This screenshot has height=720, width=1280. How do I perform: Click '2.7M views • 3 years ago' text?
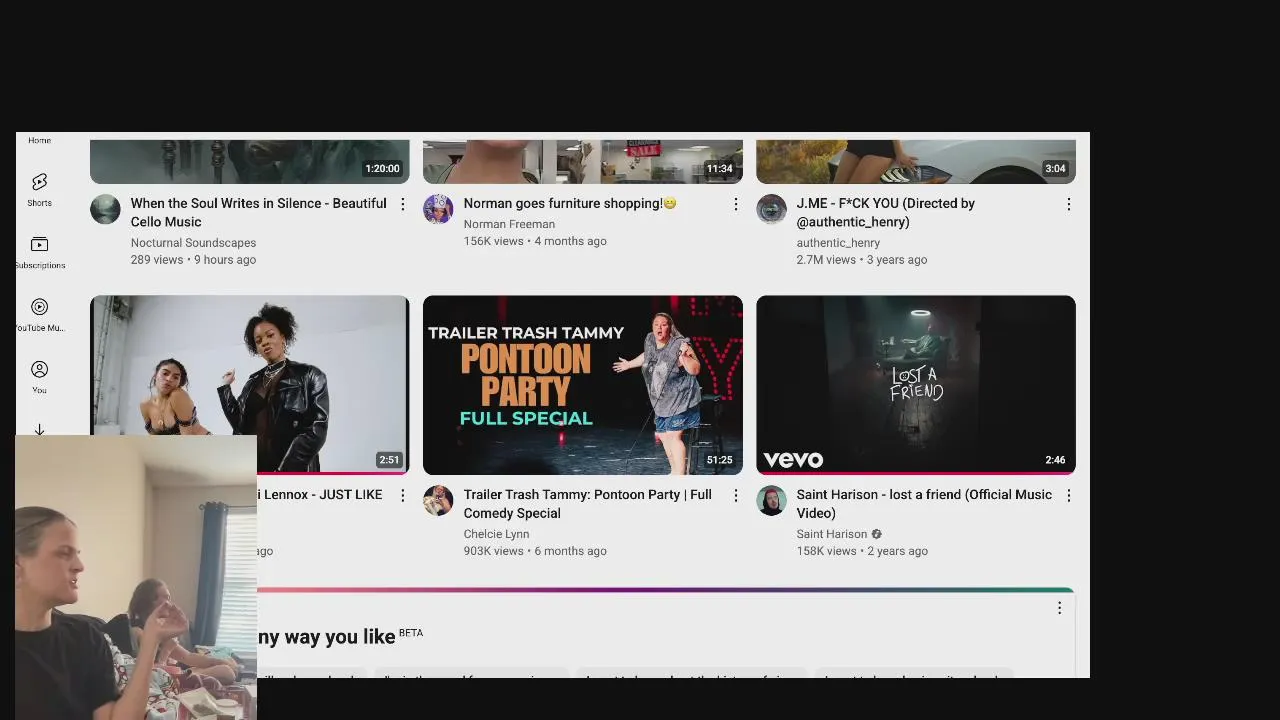tap(862, 259)
